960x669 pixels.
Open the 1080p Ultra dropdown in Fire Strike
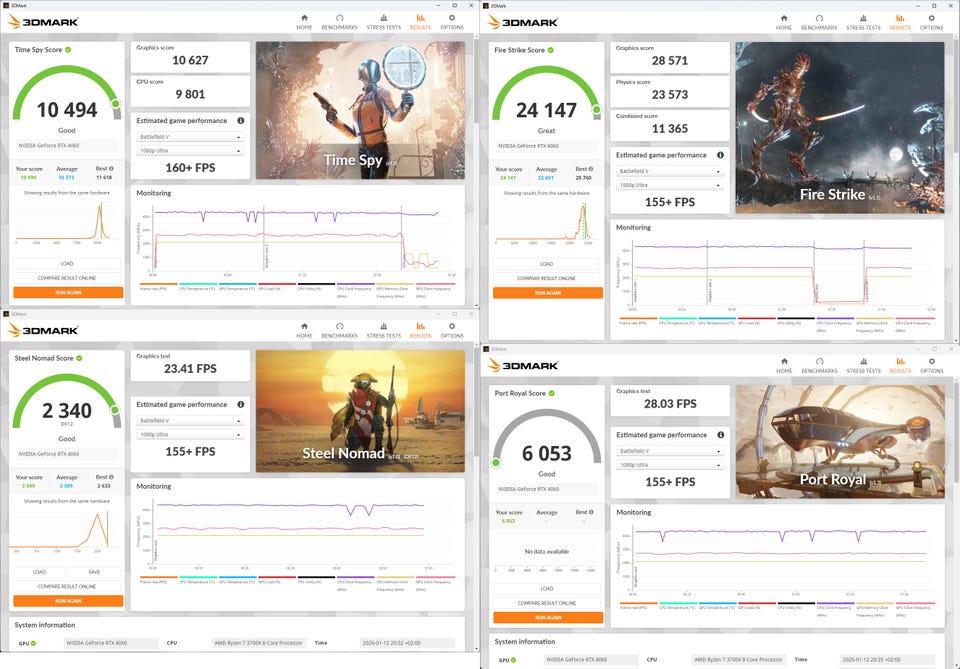[x=670, y=185]
